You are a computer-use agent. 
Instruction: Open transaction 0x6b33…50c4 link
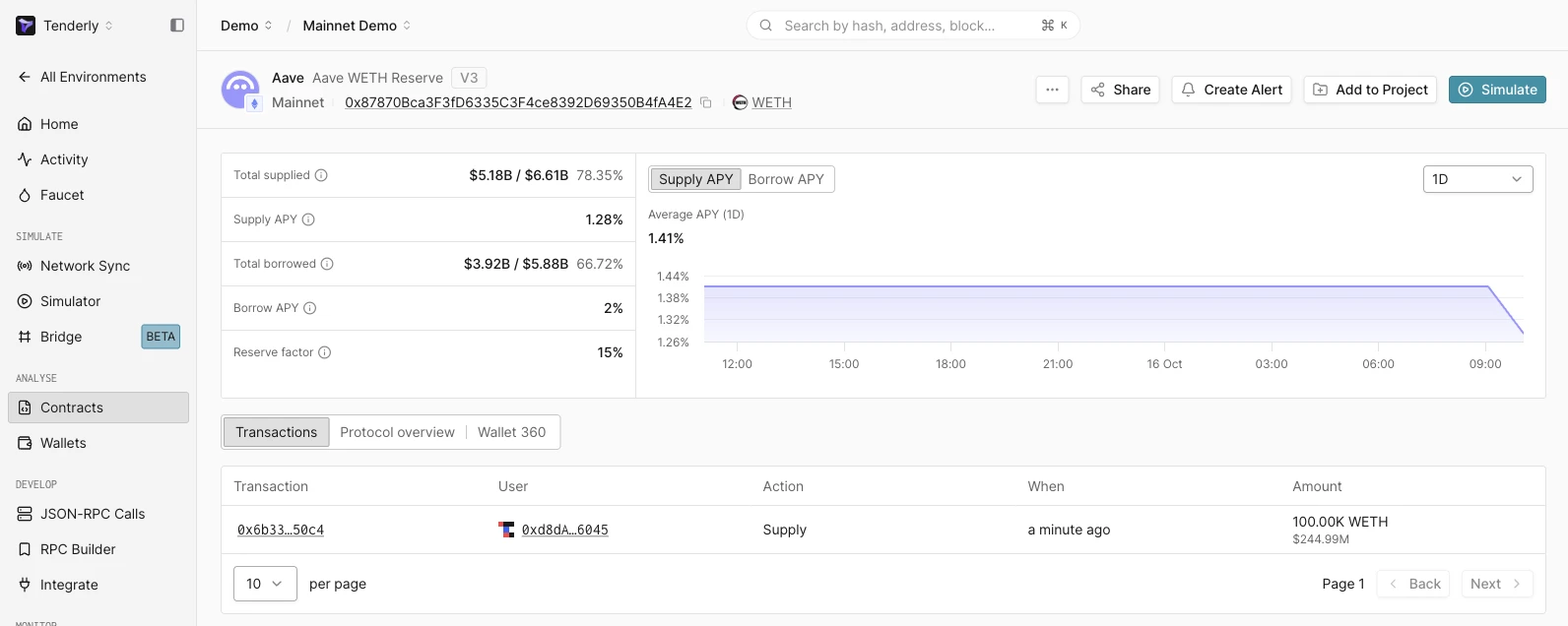(x=281, y=530)
